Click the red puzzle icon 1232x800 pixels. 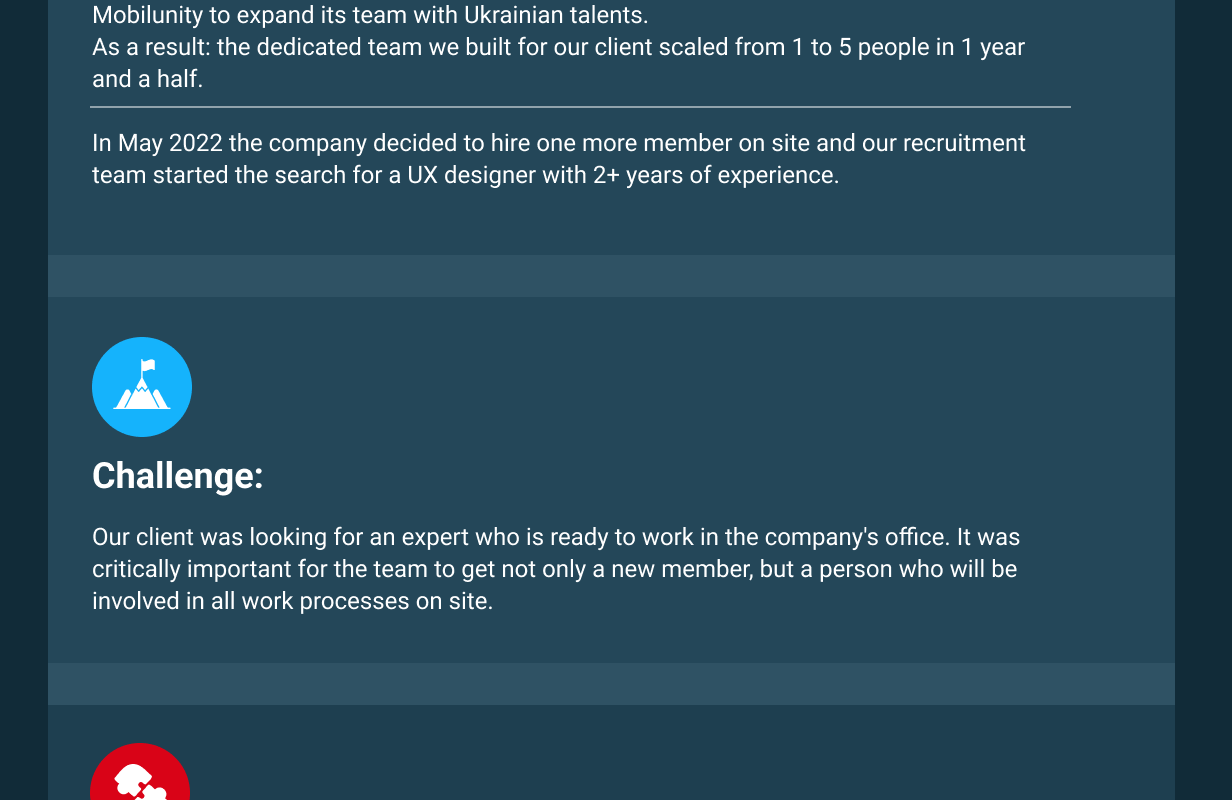(x=140, y=772)
